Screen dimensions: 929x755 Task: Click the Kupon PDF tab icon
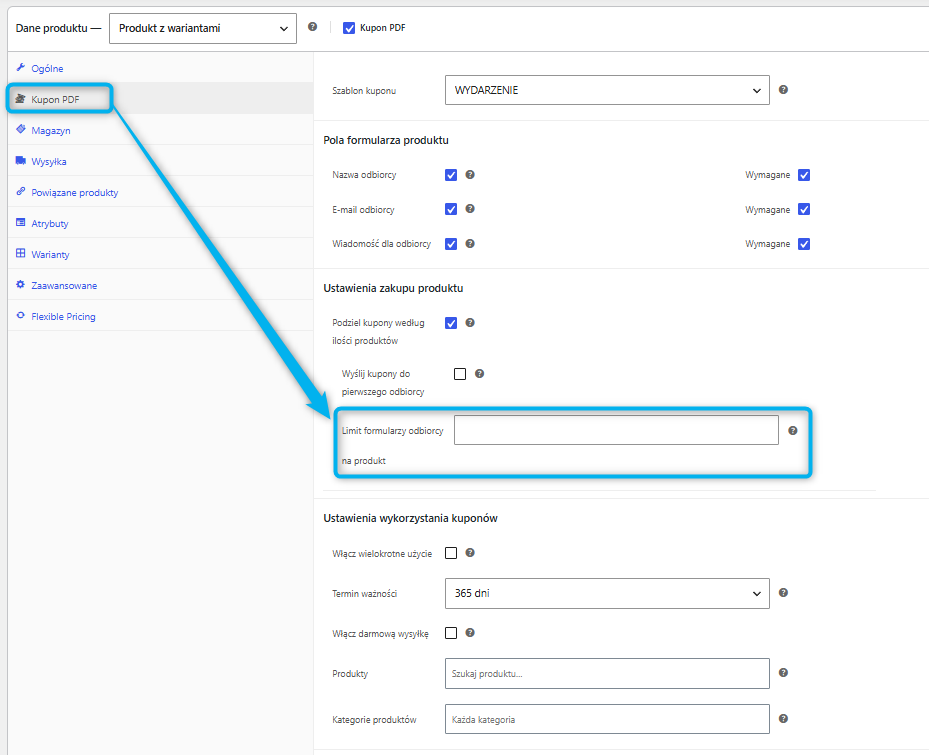tap(21, 98)
